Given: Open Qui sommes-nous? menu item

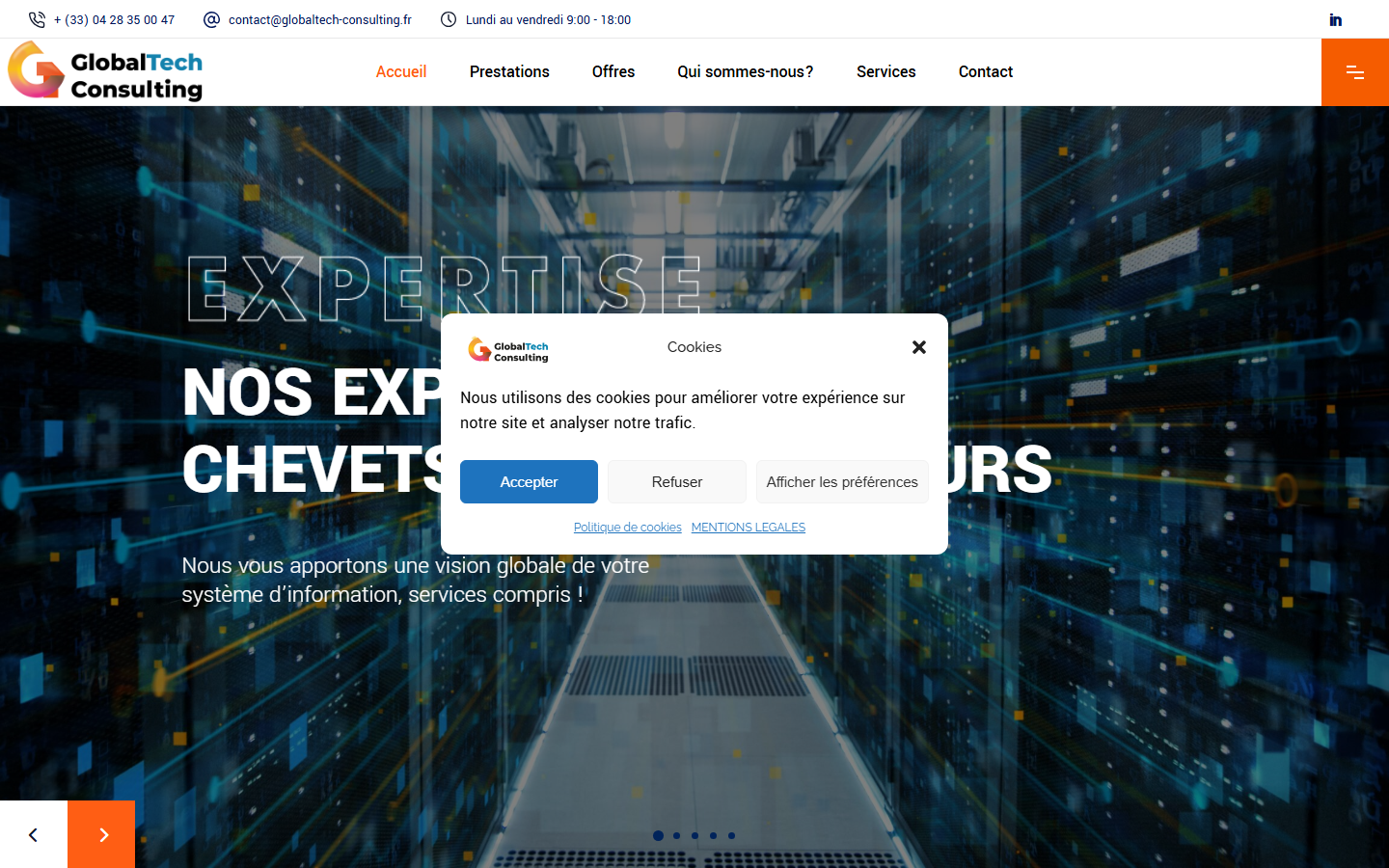Looking at the screenshot, I should click(x=746, y=71).
